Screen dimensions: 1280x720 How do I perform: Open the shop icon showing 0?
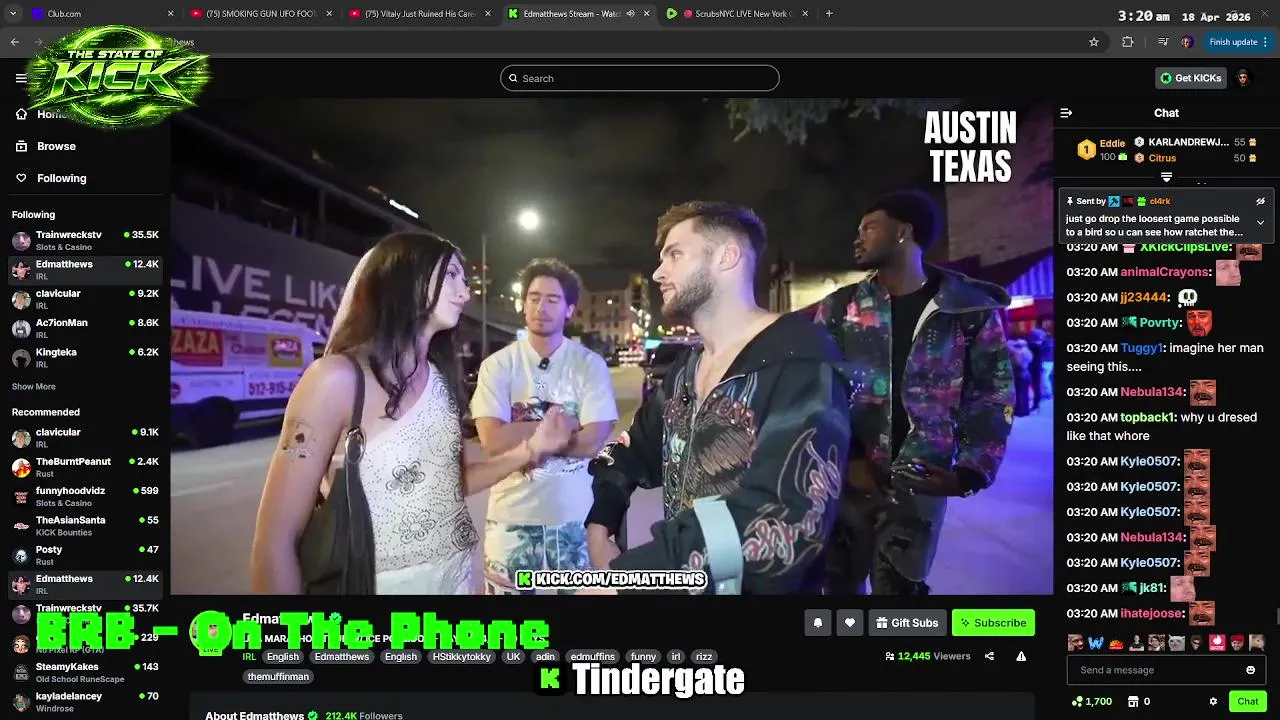pyautogui.click(x=1139, y=702)
